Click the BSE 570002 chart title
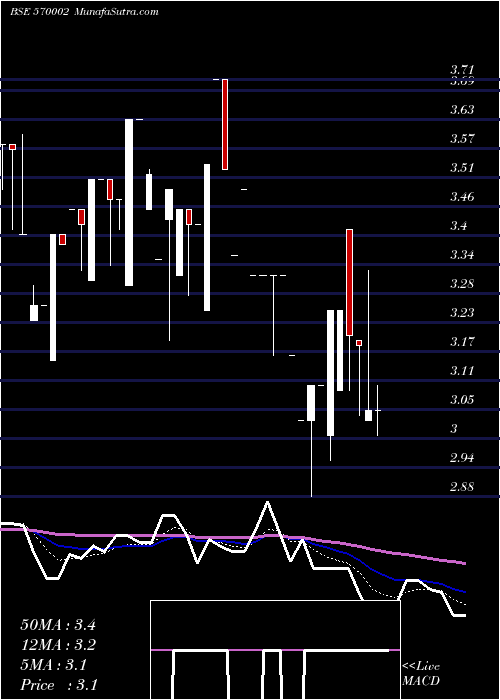This screenshot has height=700, width=500. coord(39,12)
